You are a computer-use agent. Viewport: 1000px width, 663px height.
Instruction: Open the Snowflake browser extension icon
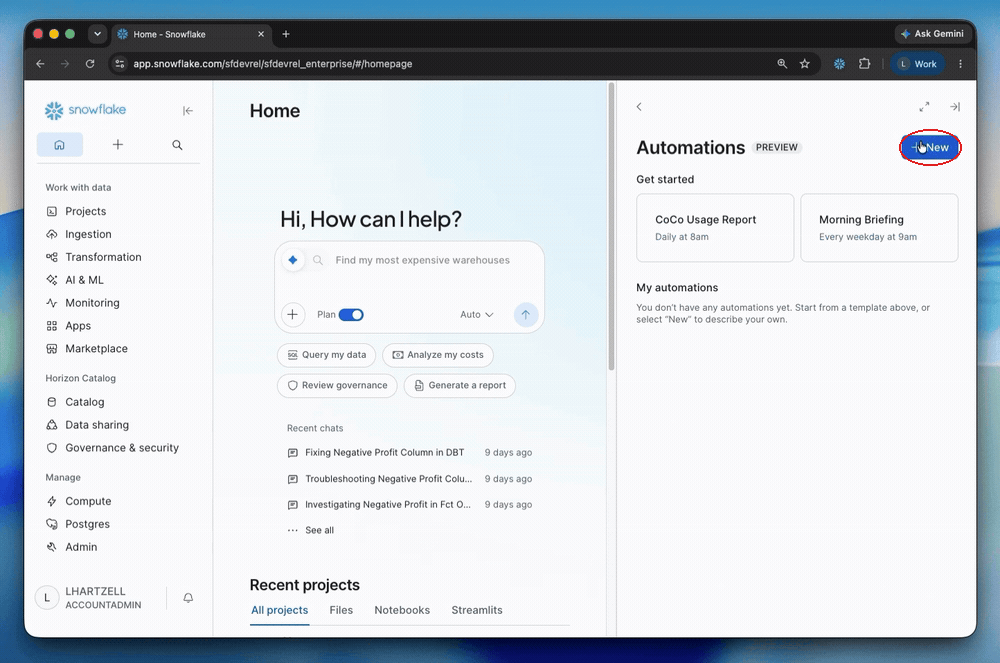tap(839, 64)
